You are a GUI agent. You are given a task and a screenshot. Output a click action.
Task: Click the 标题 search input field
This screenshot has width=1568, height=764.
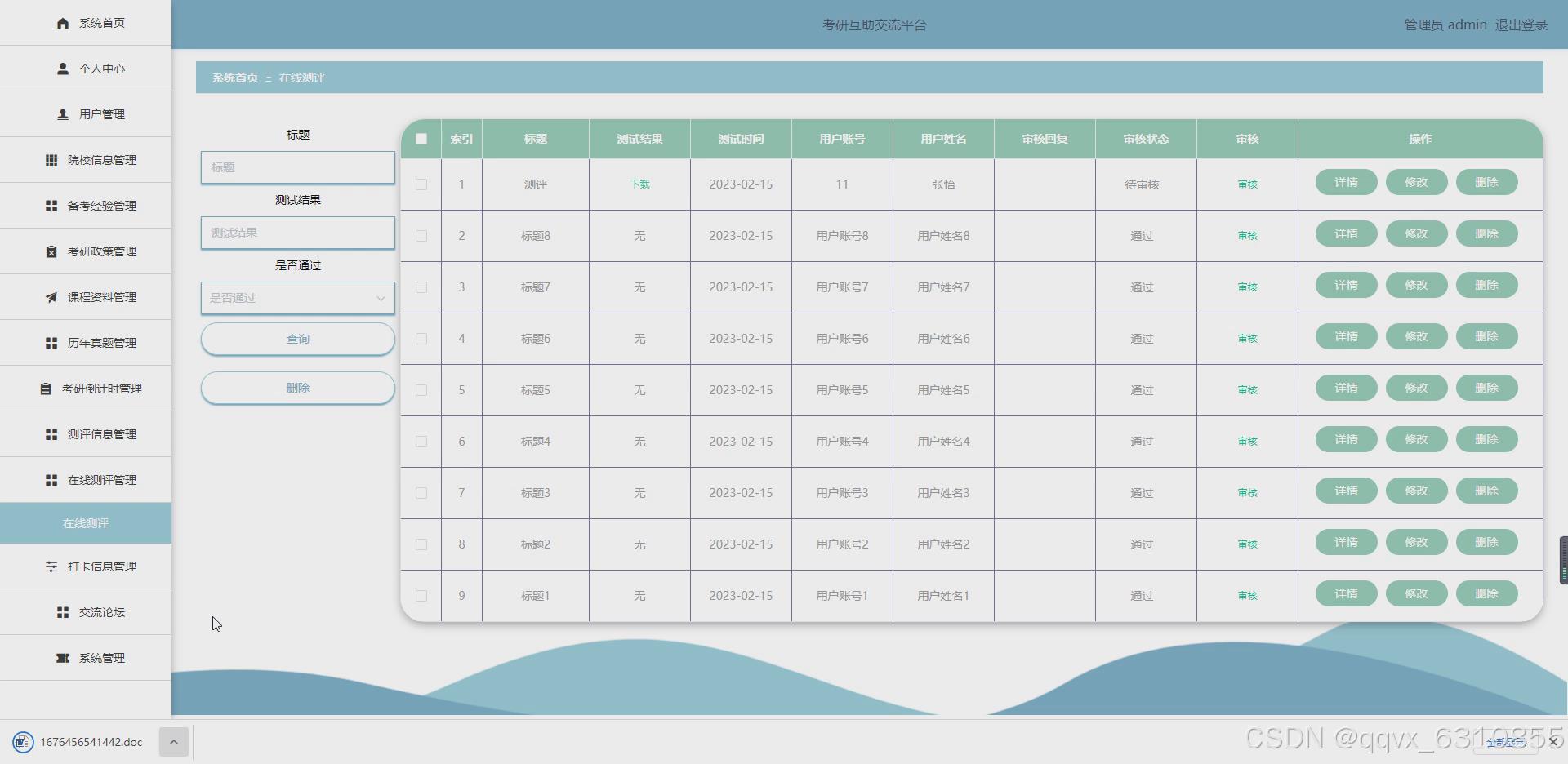tap(298, 167)
